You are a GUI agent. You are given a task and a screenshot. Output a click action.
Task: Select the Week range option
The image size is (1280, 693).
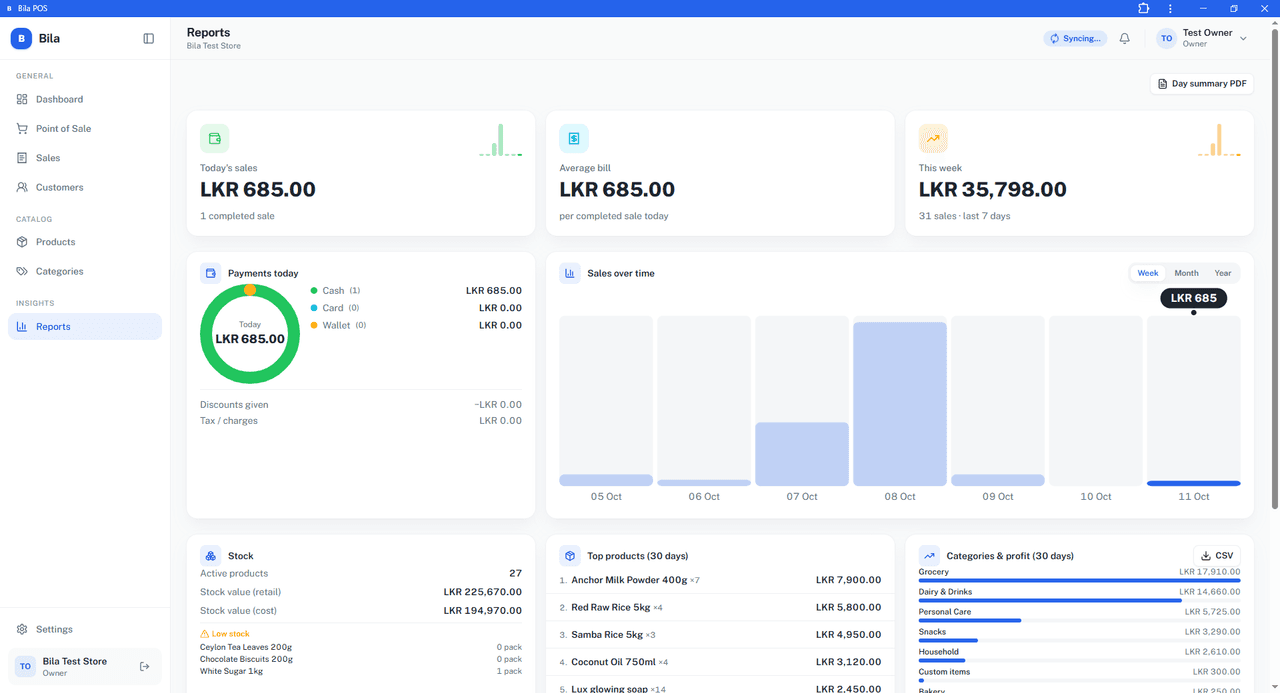[x=1148, y=273]
